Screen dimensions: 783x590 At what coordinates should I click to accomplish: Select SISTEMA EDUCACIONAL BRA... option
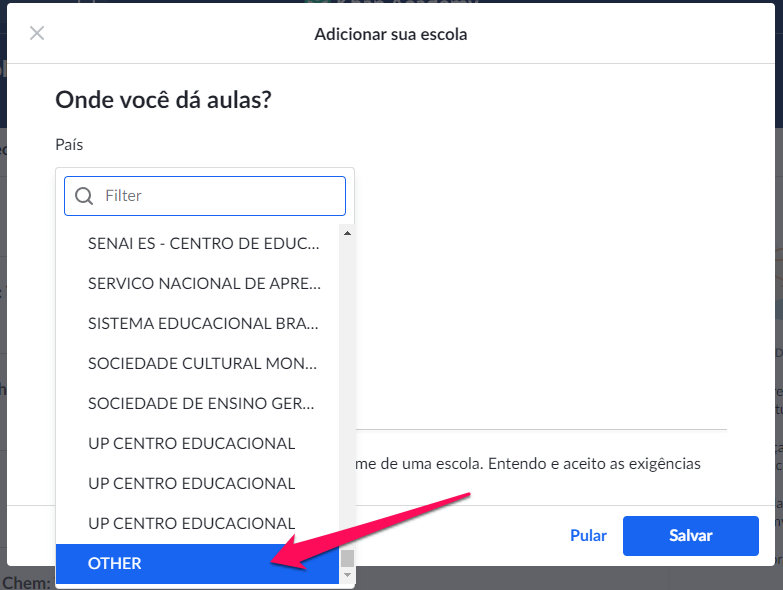pos(197,323)
